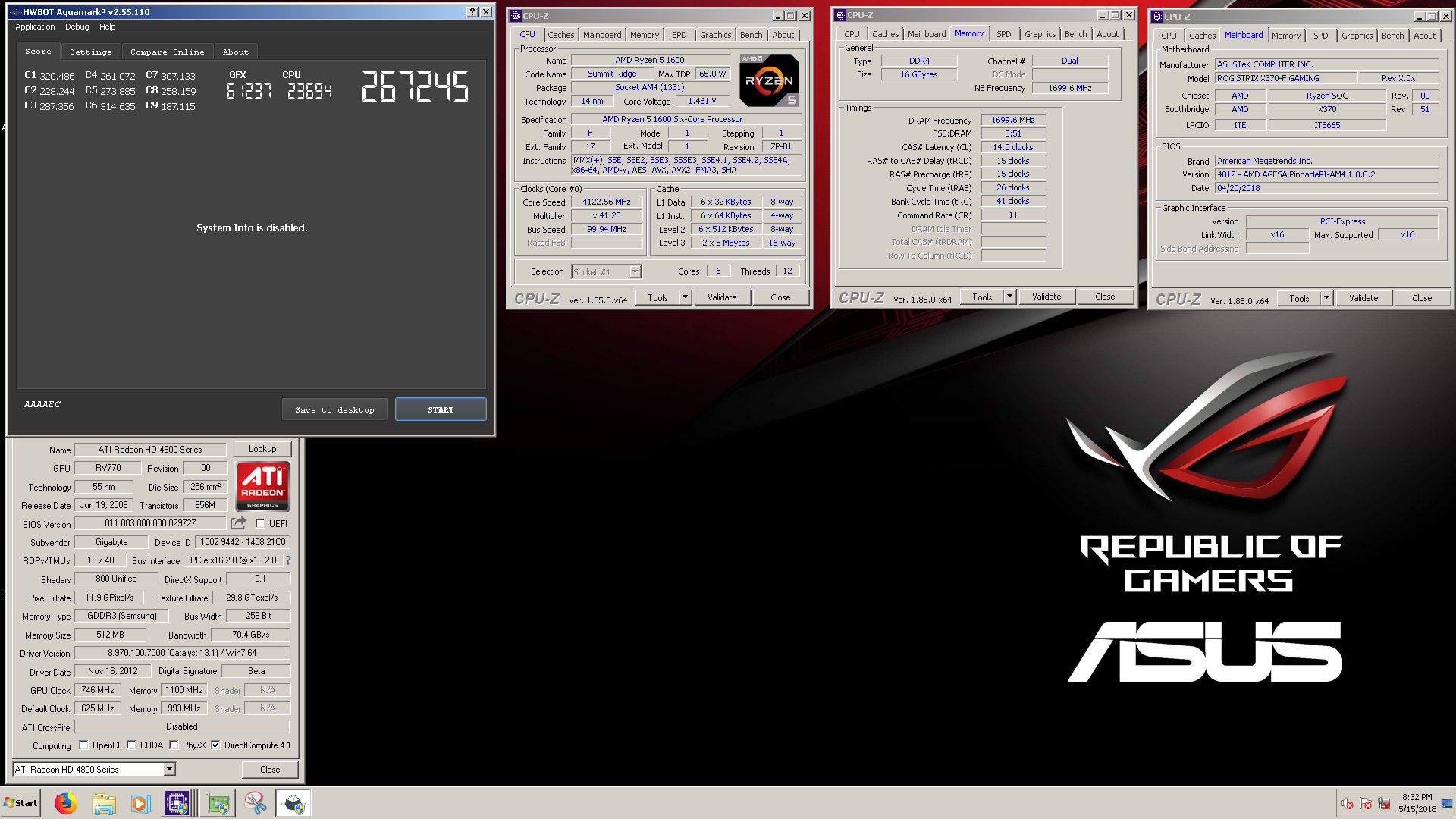Activate the GPU-Z graphics card taskbar button

point(218,803)
